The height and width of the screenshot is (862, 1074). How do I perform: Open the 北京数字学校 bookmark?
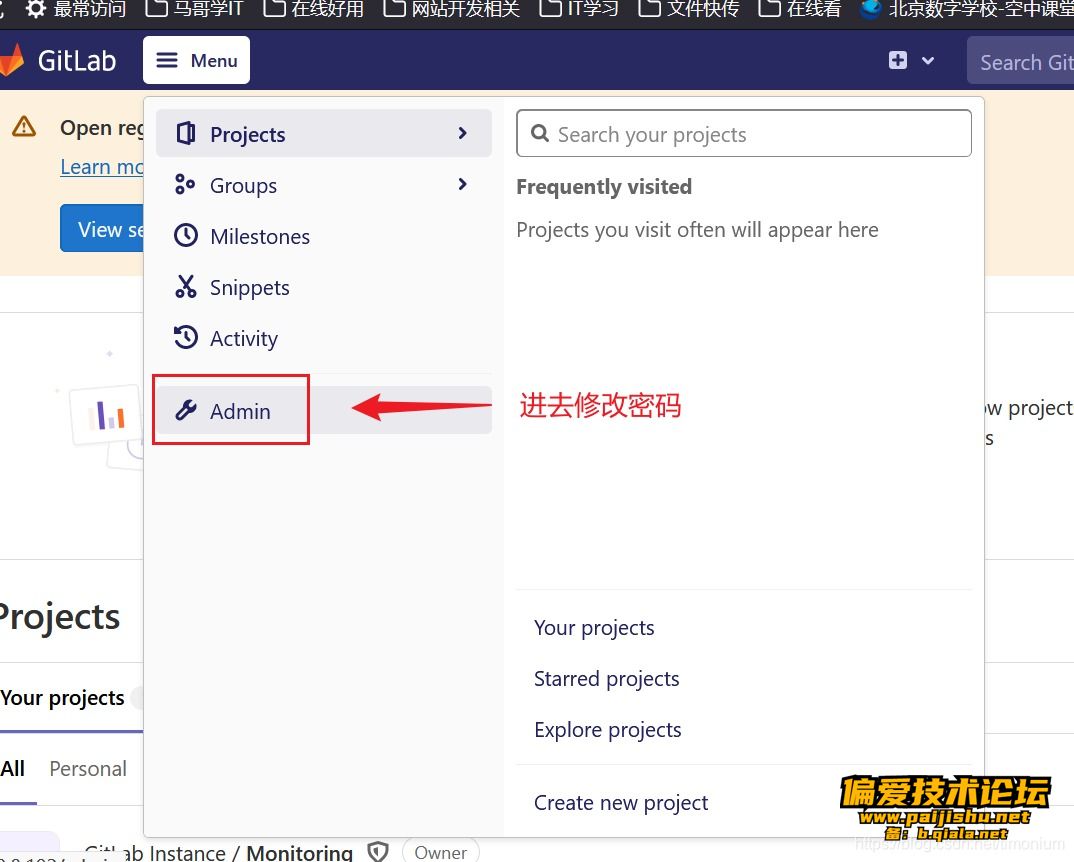tap(967, 9)
